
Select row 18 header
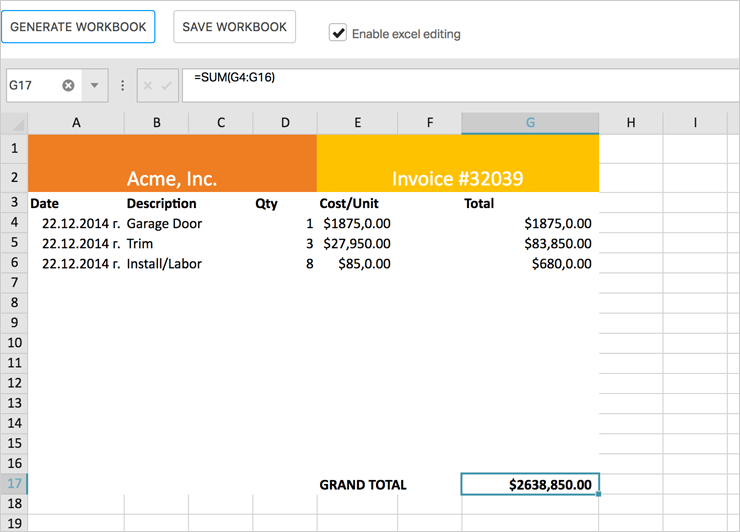14,504
